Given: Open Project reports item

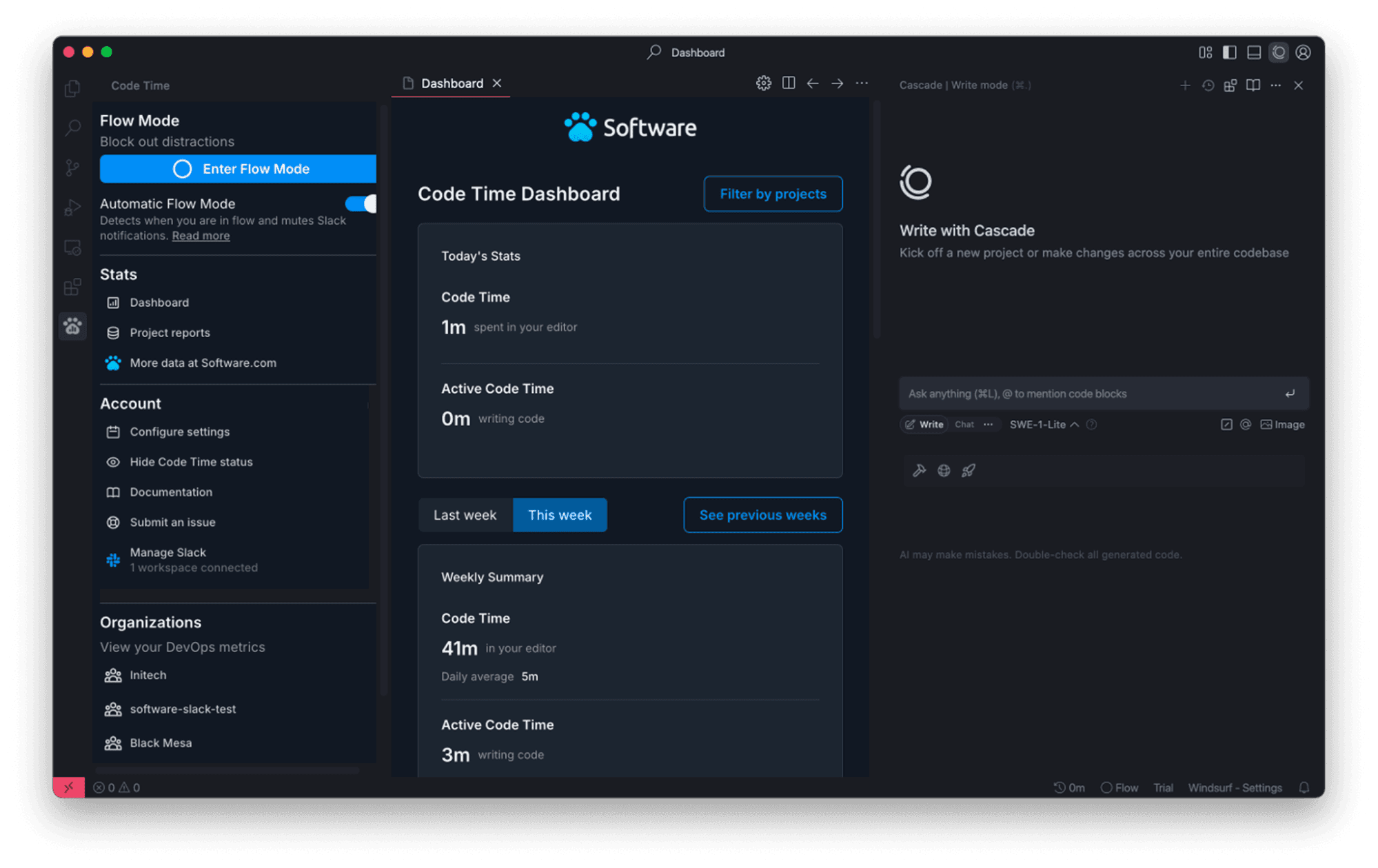Looking at the screenshot, I should pos(170,332).
